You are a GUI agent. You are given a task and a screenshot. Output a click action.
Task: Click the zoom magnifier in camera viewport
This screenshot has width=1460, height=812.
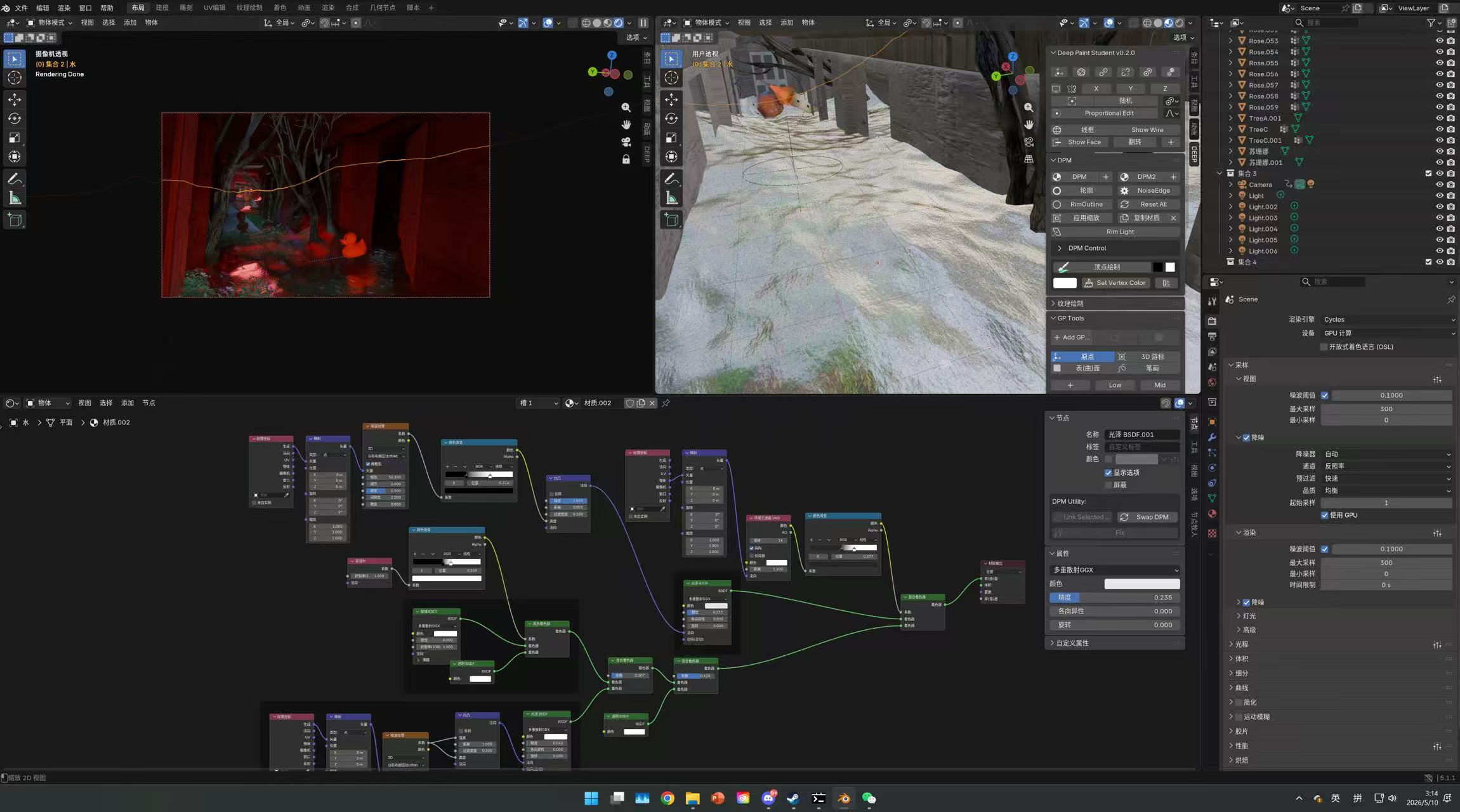(626, 108)
